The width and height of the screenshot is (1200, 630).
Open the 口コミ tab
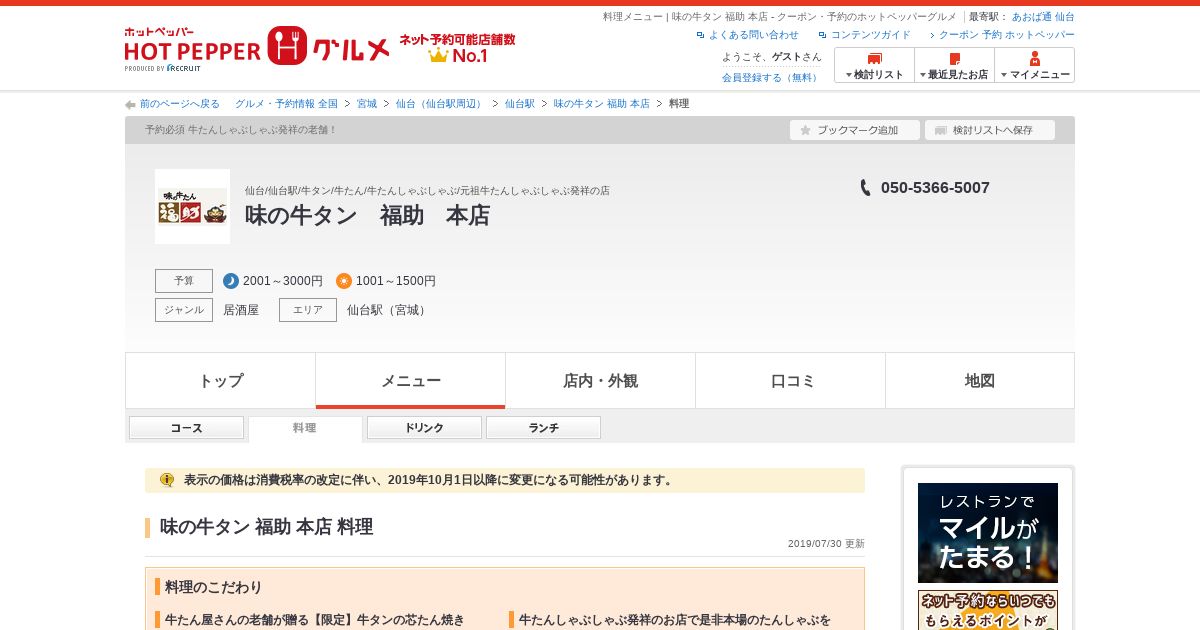(x=790, y=381)
